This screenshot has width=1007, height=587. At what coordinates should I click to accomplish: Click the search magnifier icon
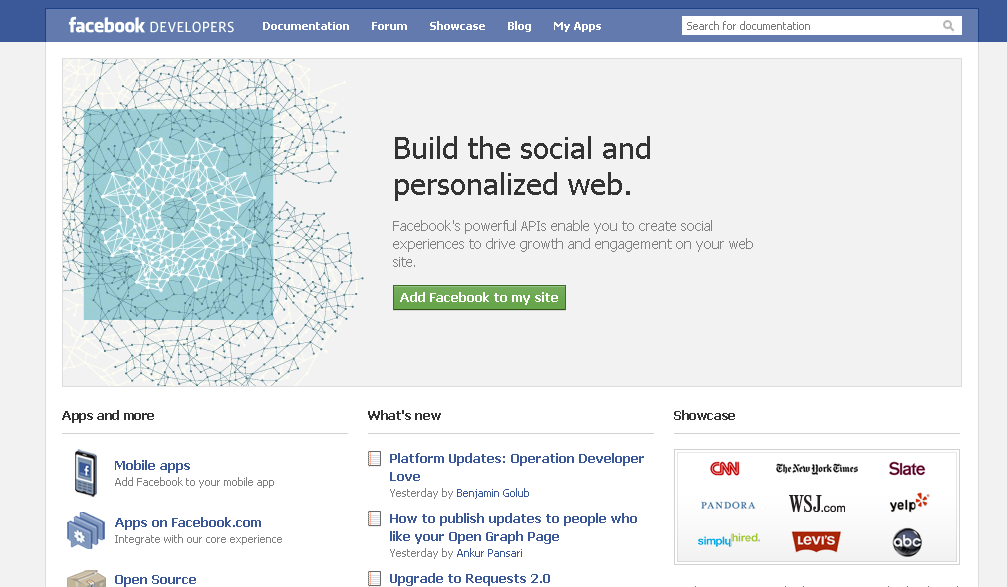(x=948, y=26)
